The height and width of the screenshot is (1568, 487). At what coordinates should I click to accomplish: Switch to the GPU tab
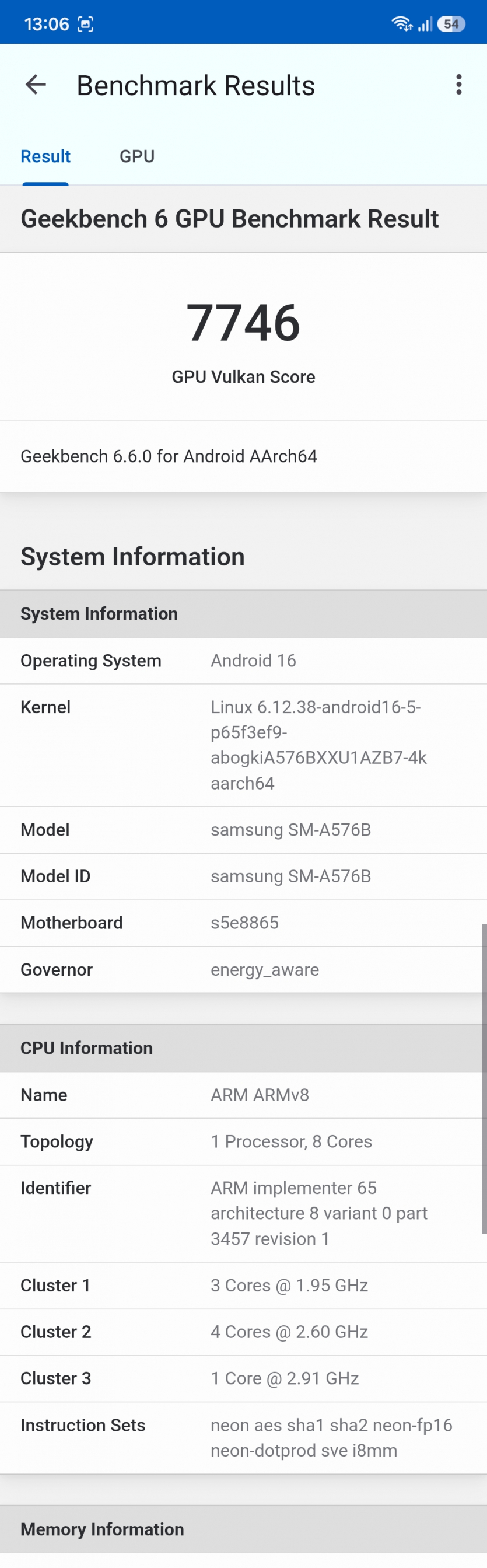click(x=137, y=156)
